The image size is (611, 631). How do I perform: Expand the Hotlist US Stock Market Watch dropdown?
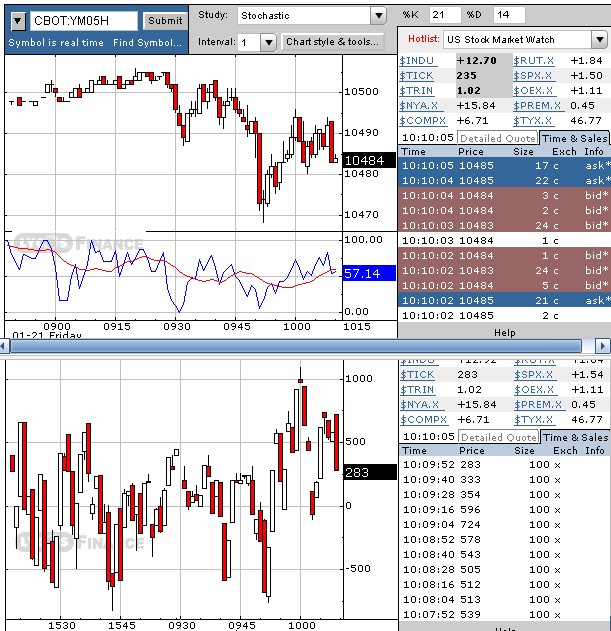[x=600, y=39]
